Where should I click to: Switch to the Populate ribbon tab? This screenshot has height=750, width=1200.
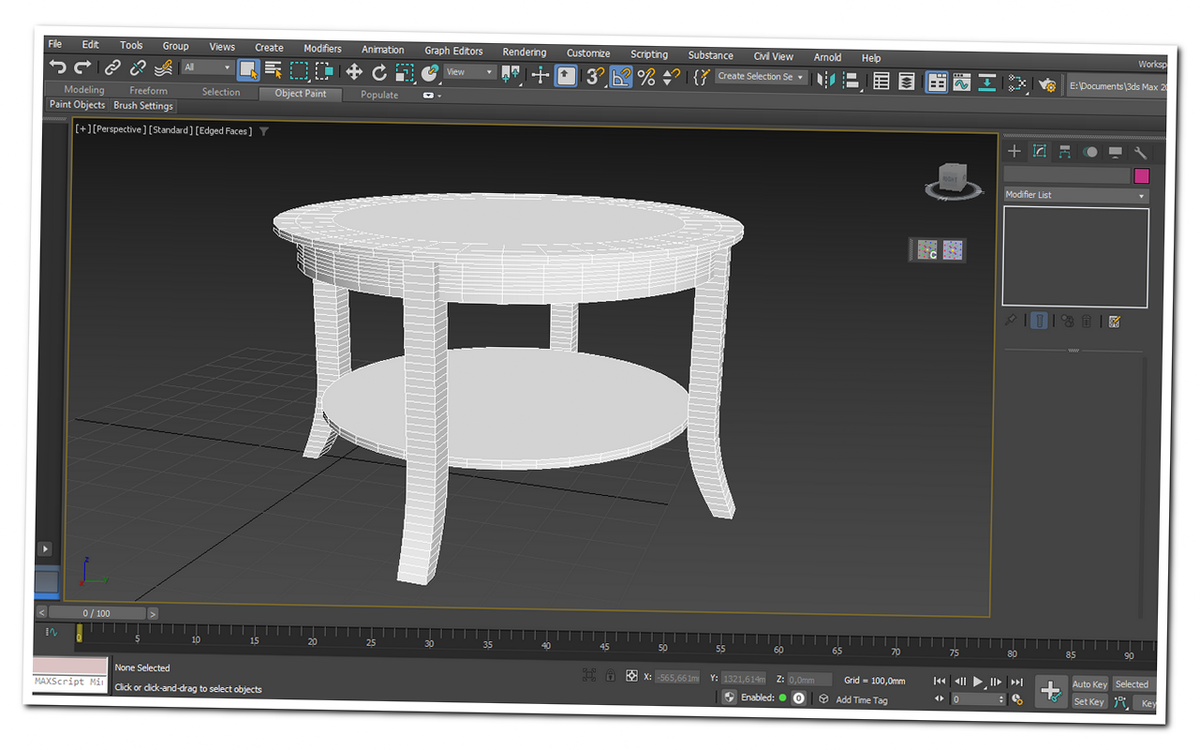click(379, 95)
